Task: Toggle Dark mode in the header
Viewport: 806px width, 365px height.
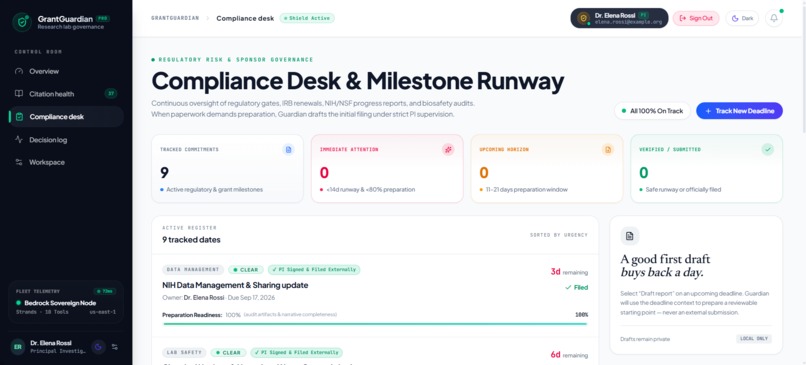Action: 742,18
